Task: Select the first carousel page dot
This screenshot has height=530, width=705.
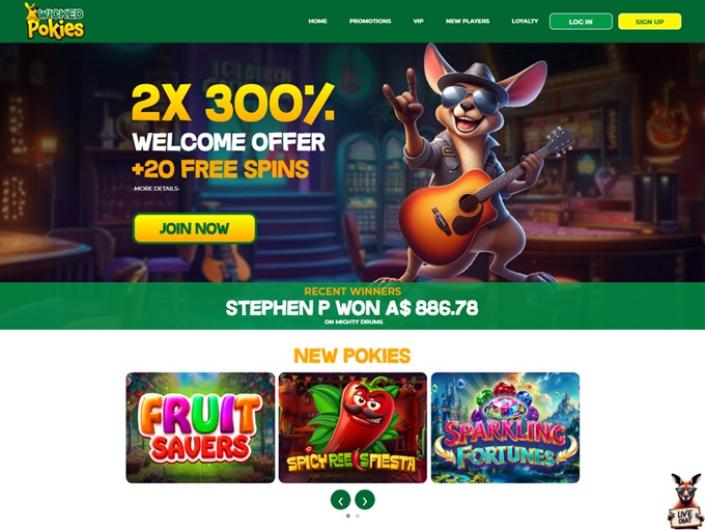Action: point(348,516)
